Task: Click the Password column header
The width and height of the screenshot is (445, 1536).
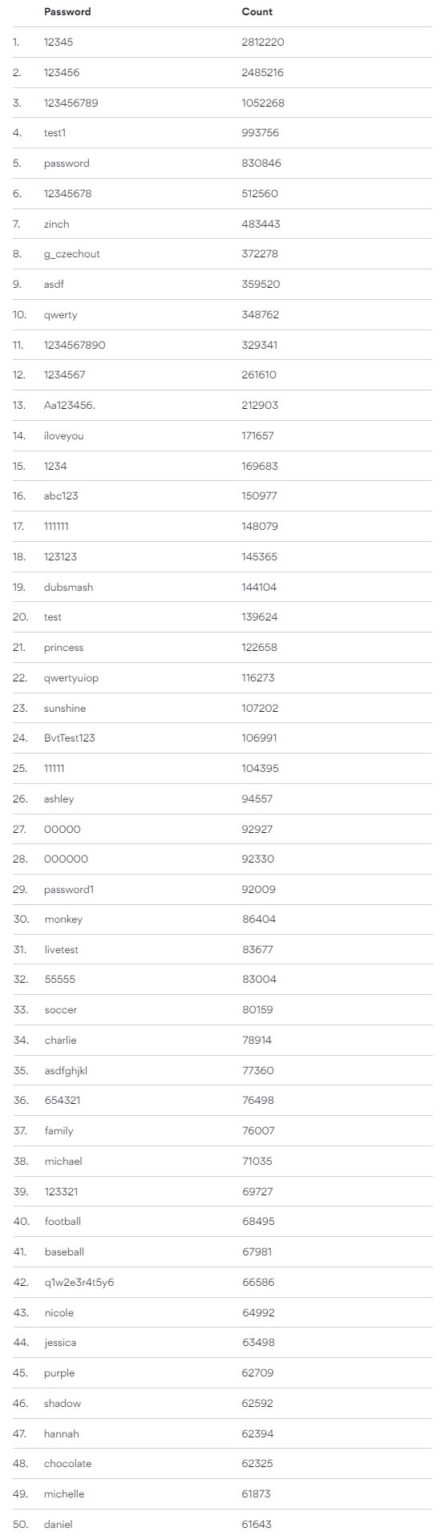Action: click(x=67, y=12)
